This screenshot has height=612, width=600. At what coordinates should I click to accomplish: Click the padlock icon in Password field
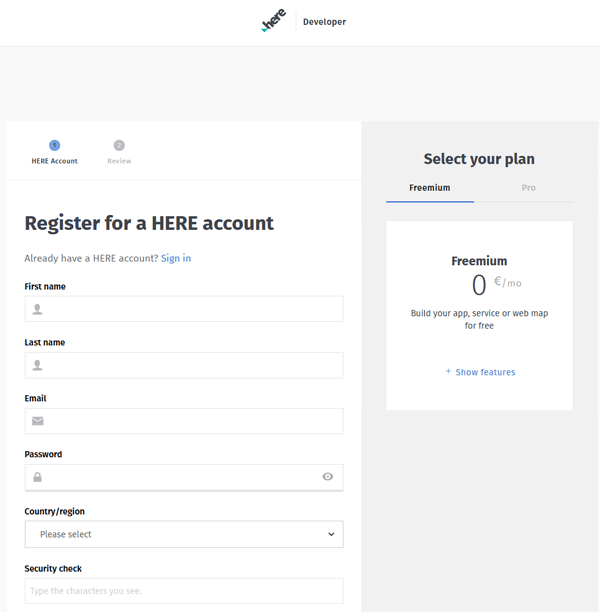tap(37, 477)
